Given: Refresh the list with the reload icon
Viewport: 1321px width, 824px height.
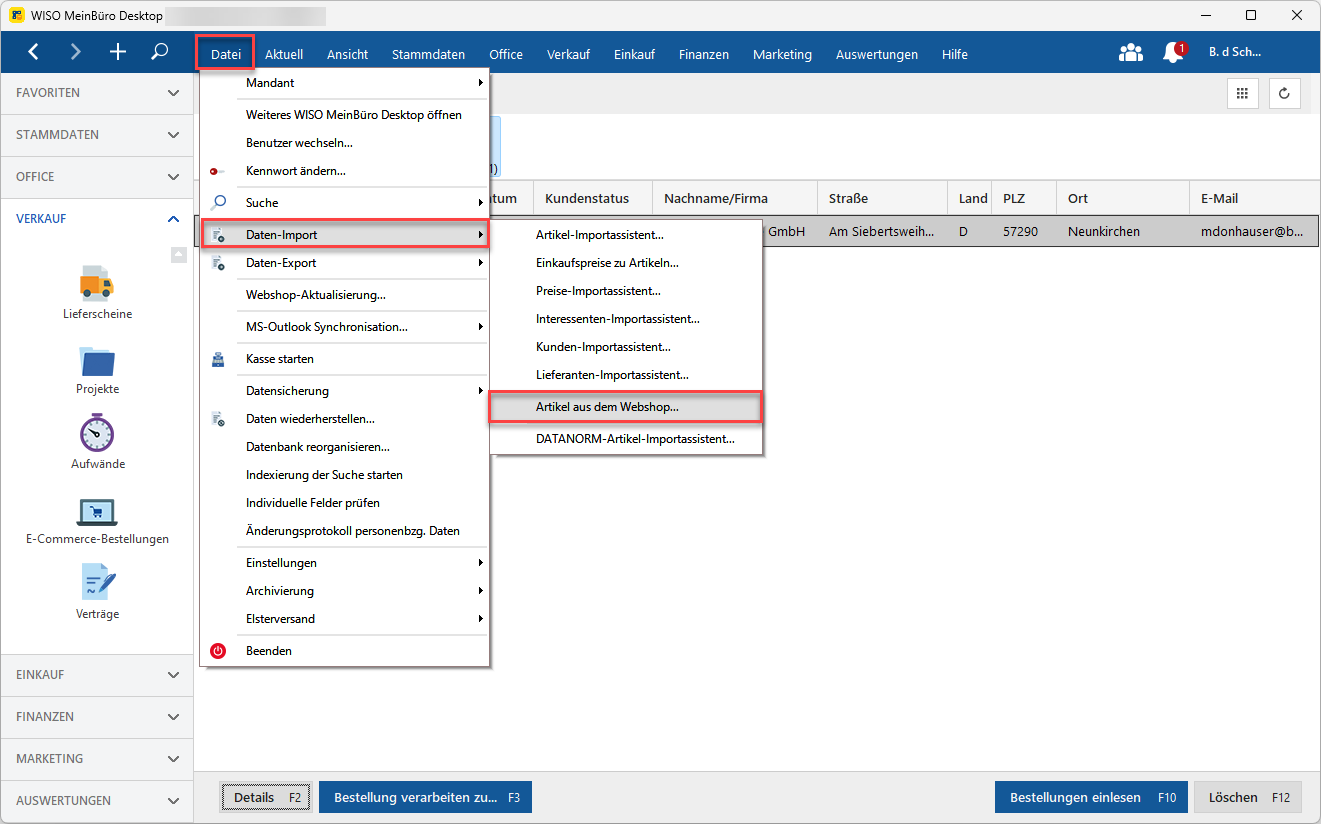Looking at the screenshot, I should click(x=1285, y=93).
